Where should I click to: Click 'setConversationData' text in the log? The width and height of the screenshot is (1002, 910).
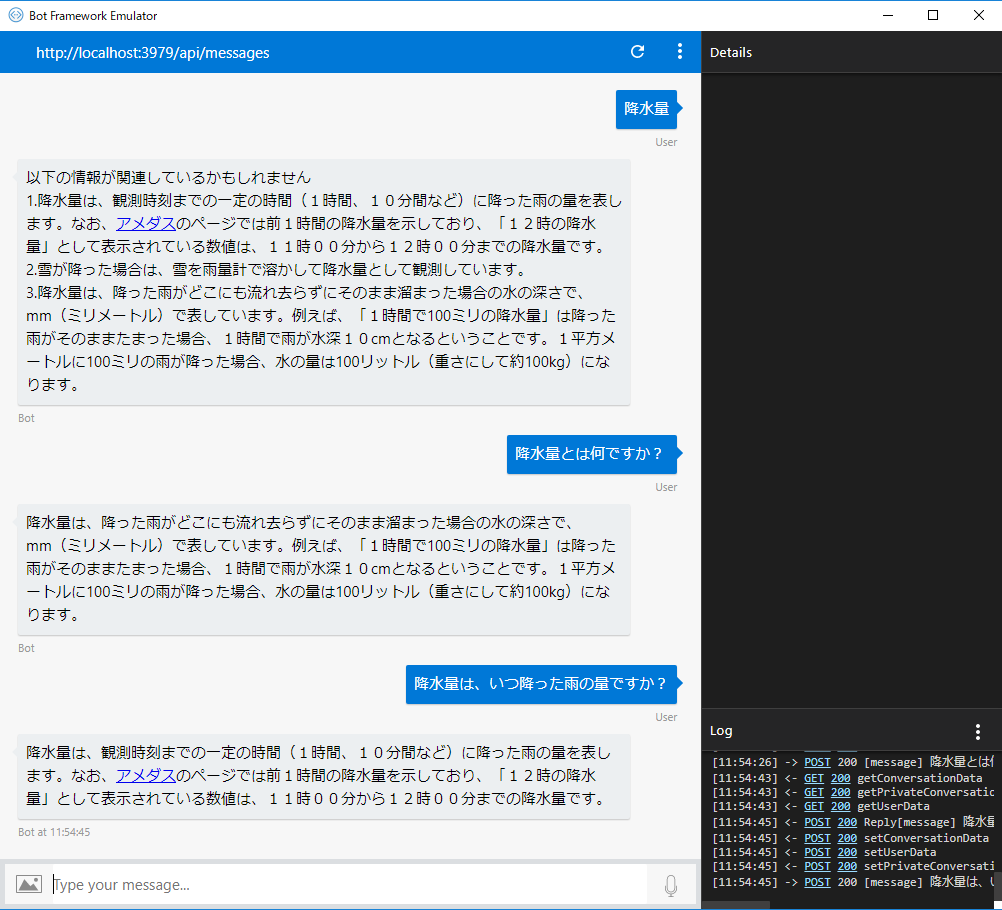coord(926,838)
